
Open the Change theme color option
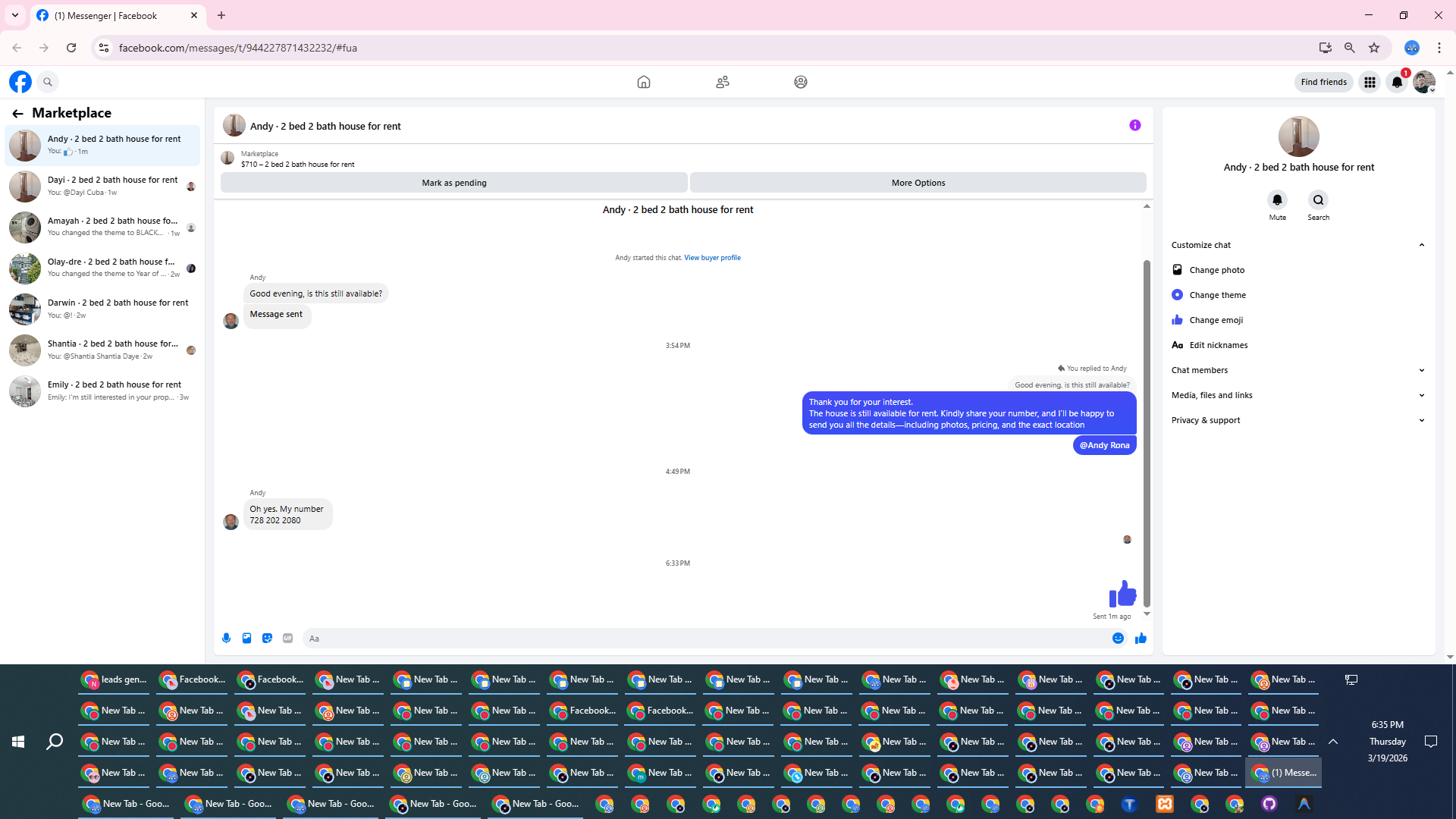1217,295
